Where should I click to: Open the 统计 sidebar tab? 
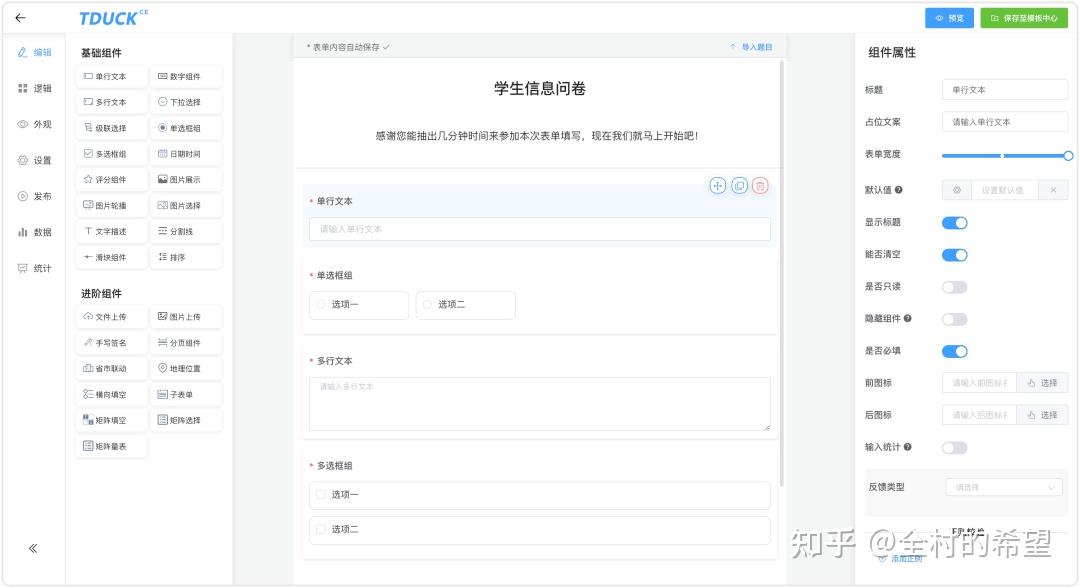click(x=34, y=268)
